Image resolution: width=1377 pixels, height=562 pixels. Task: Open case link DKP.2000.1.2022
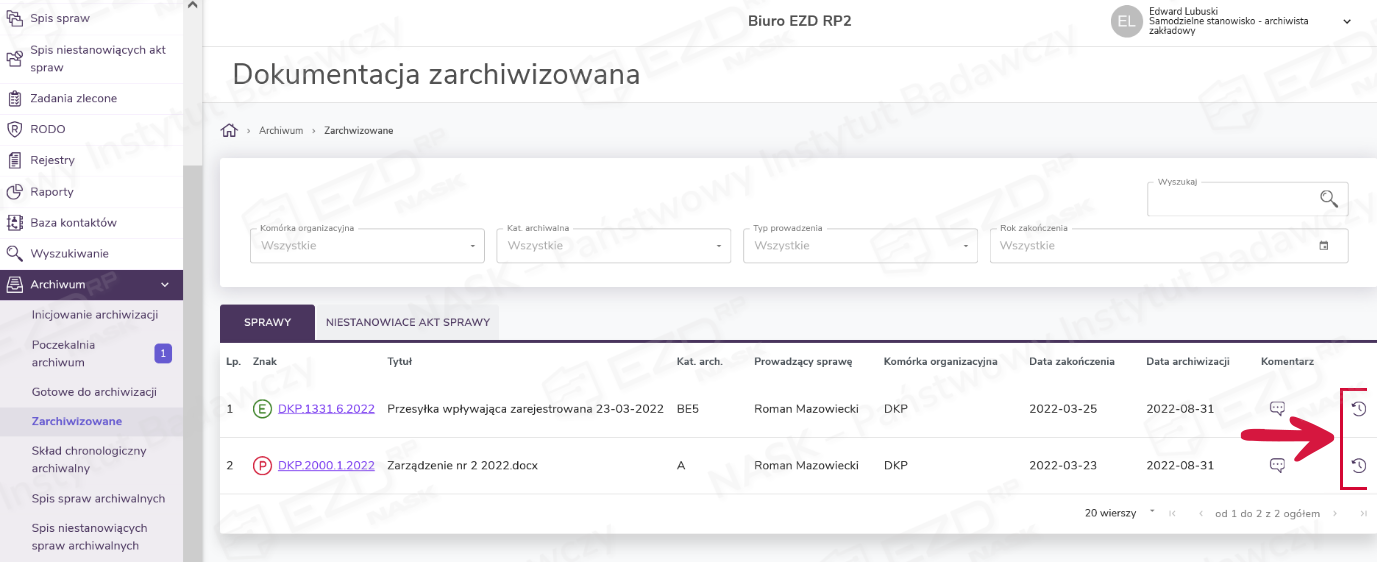[x=326, y=465]
